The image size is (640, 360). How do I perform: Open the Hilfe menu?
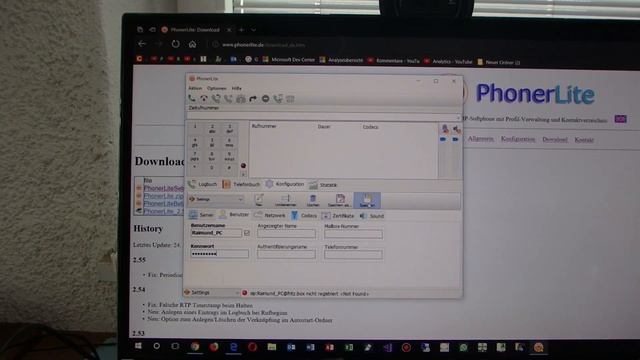[237, 88]
